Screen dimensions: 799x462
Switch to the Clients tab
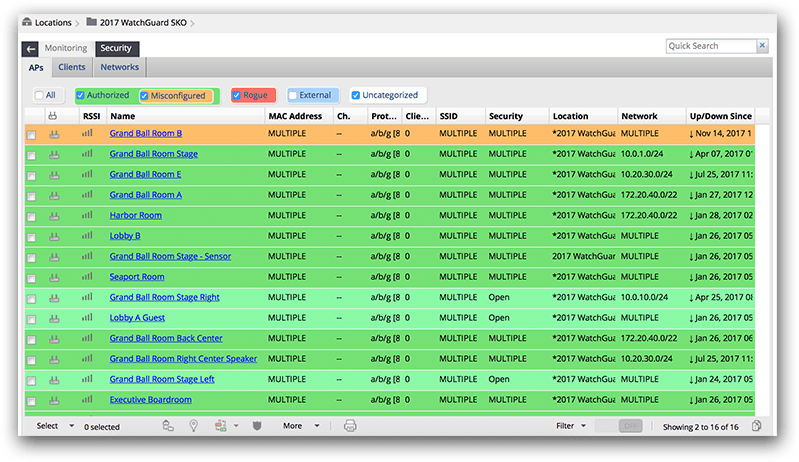pos(71,68)
